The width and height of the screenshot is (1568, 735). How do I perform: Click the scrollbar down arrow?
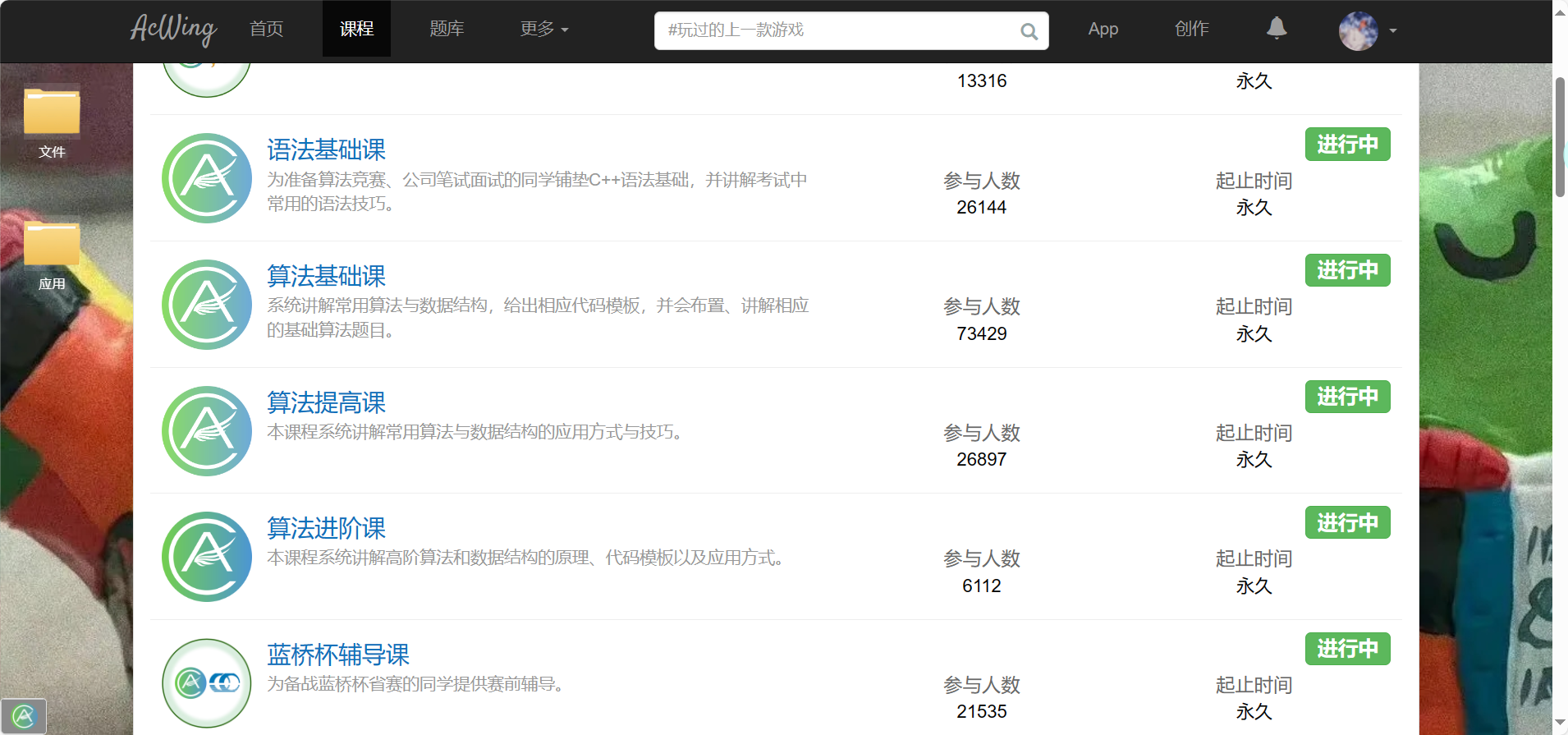click(1560, 723)
